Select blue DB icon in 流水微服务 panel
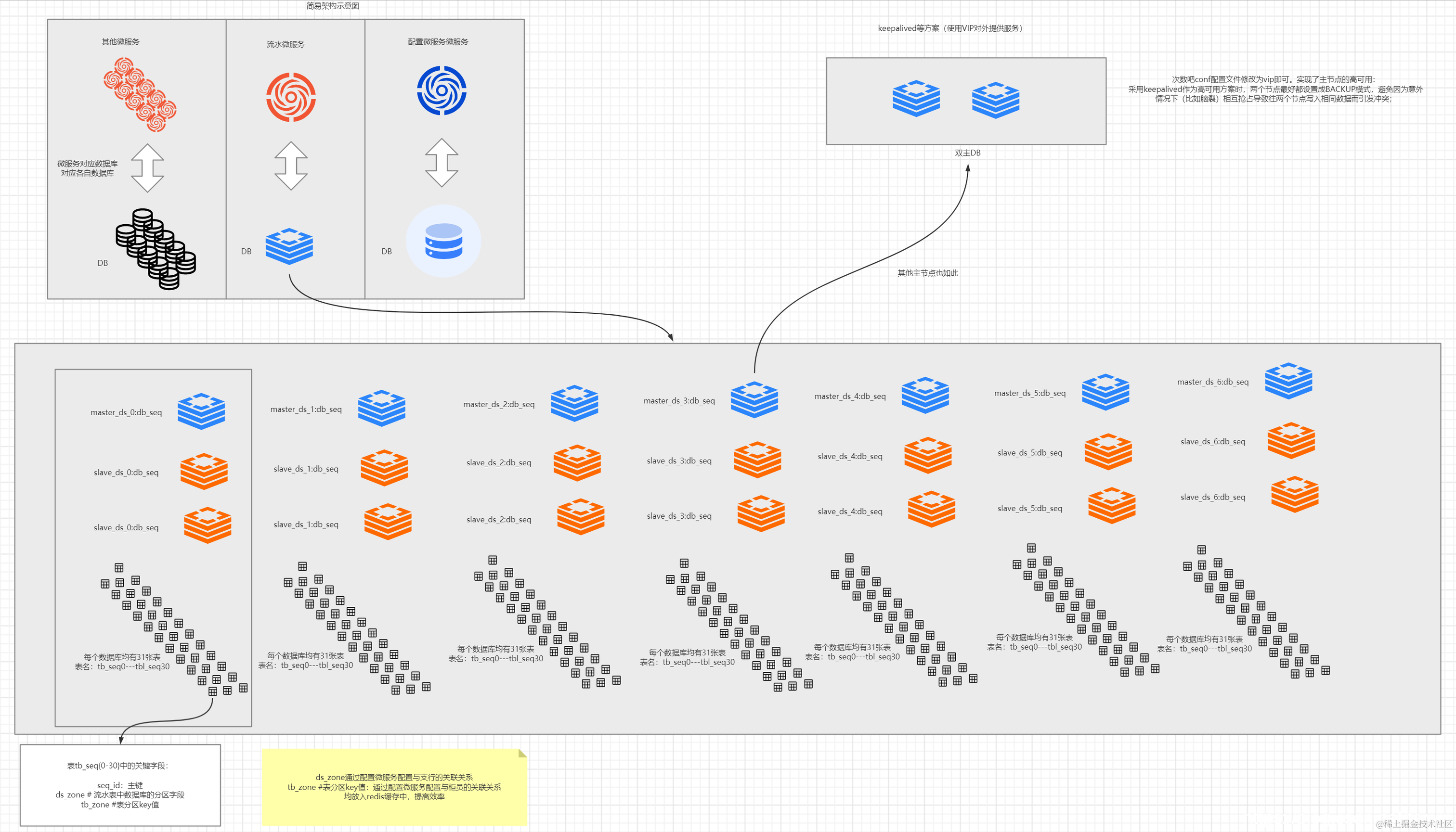The height and width of the screenshot is (832, 1456). [289, 246]
